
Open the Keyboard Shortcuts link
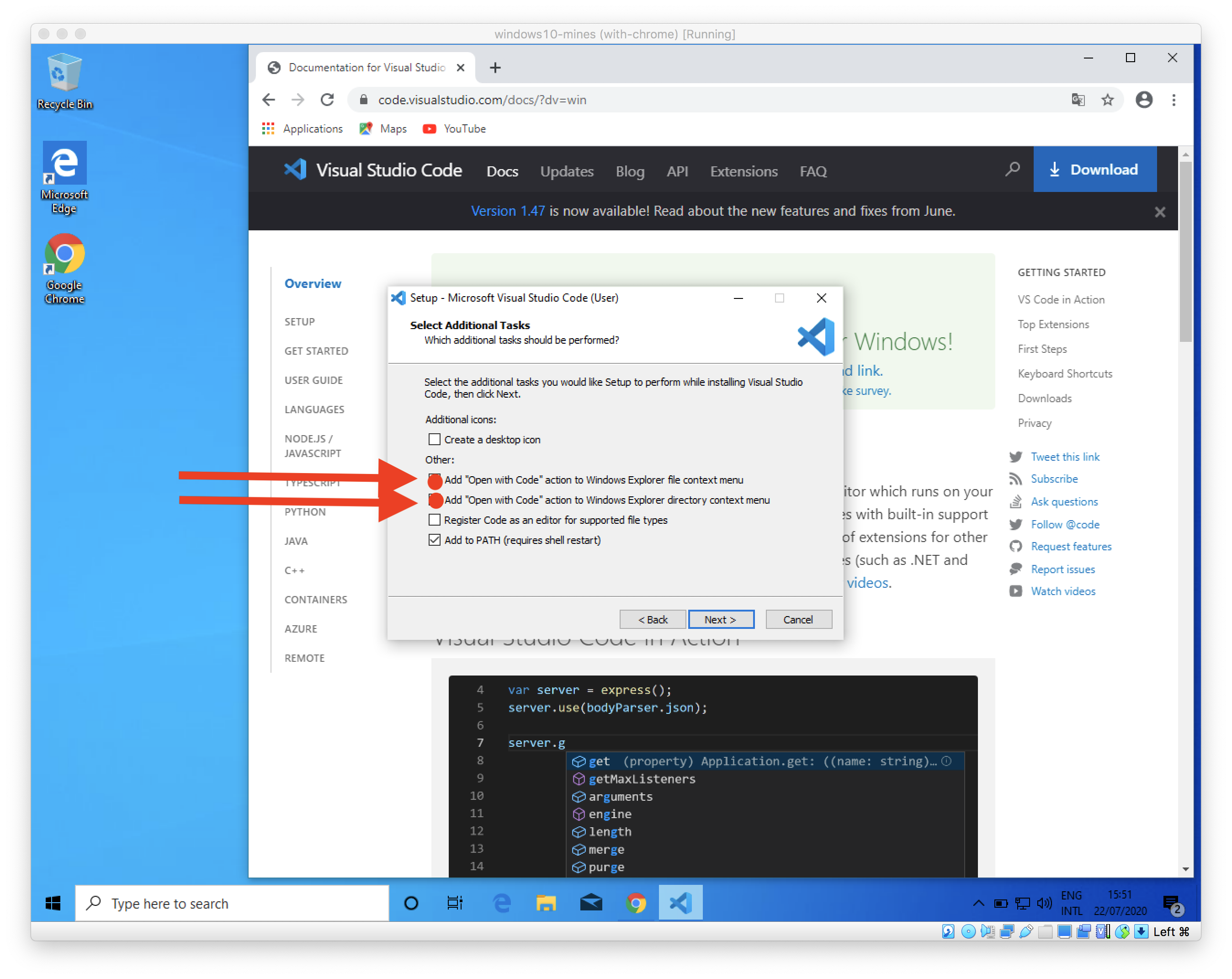pos(1065,374)
